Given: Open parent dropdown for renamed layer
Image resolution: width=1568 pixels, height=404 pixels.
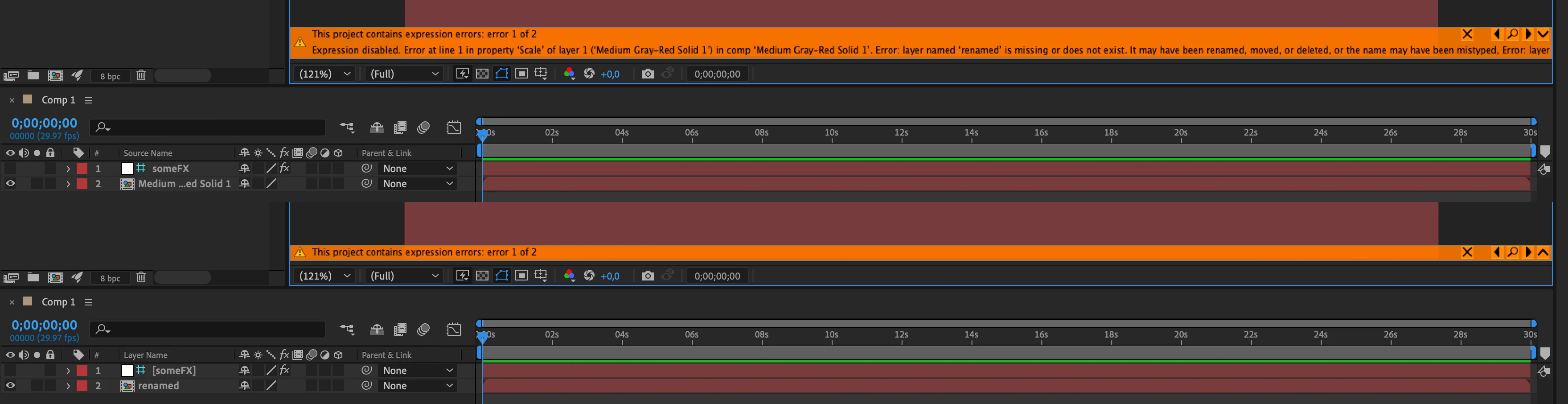Looking at the screenshot, I should [x=418, y=386].
